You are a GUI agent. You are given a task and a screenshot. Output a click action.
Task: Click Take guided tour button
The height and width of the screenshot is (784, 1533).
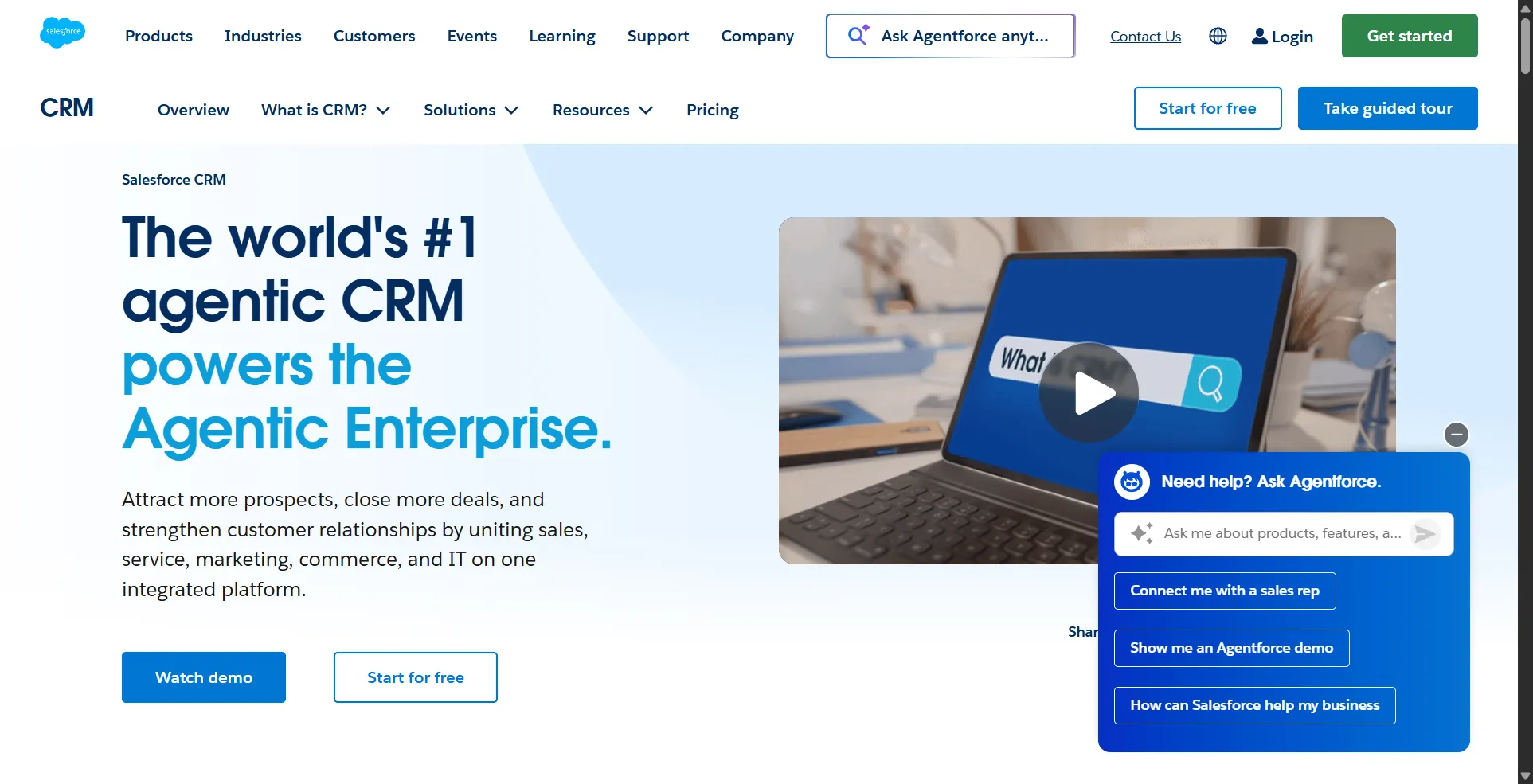[x=1387, y=108]
